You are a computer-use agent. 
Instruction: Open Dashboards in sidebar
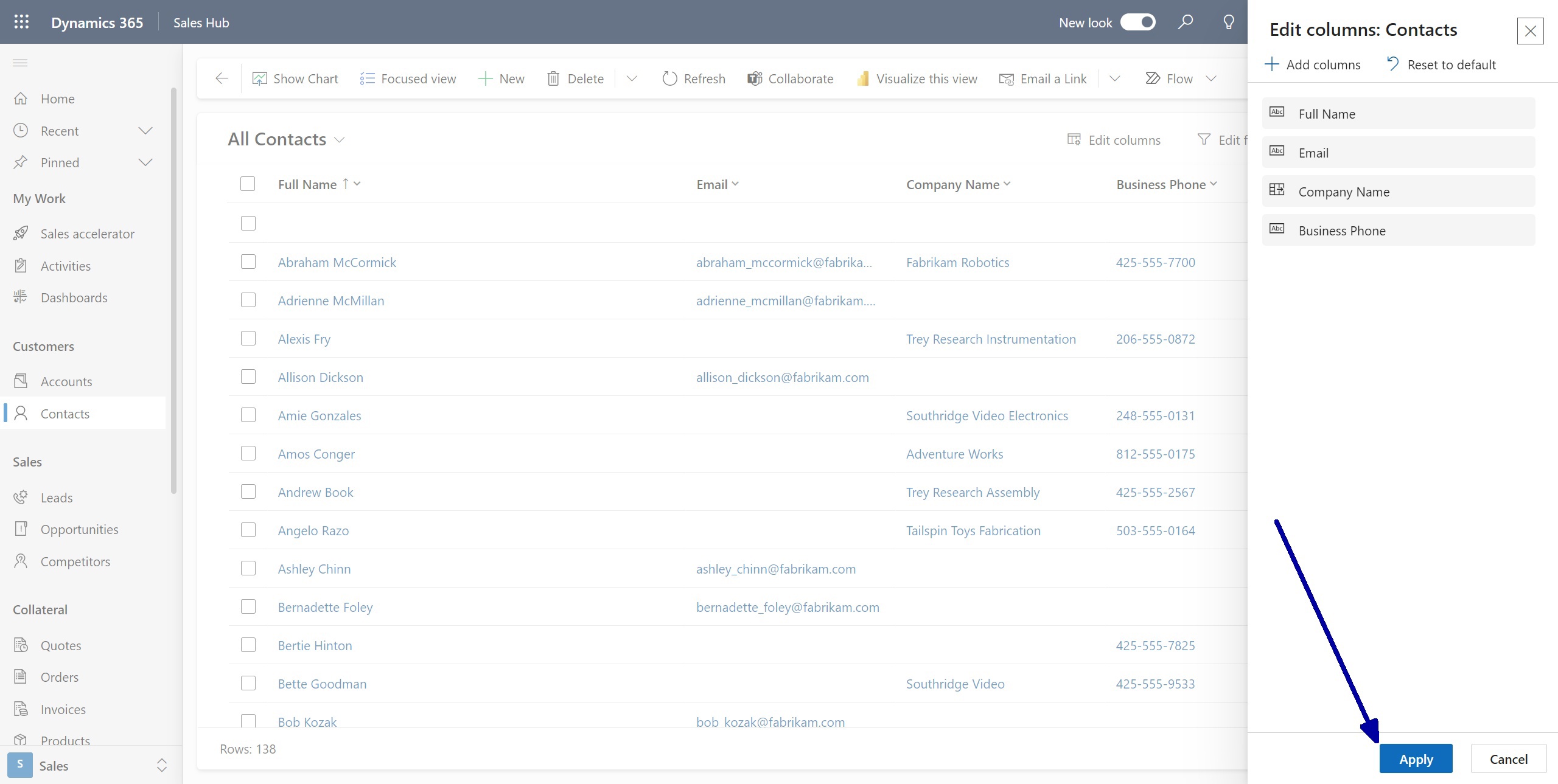pyautogui.click(x=83, y=297)
